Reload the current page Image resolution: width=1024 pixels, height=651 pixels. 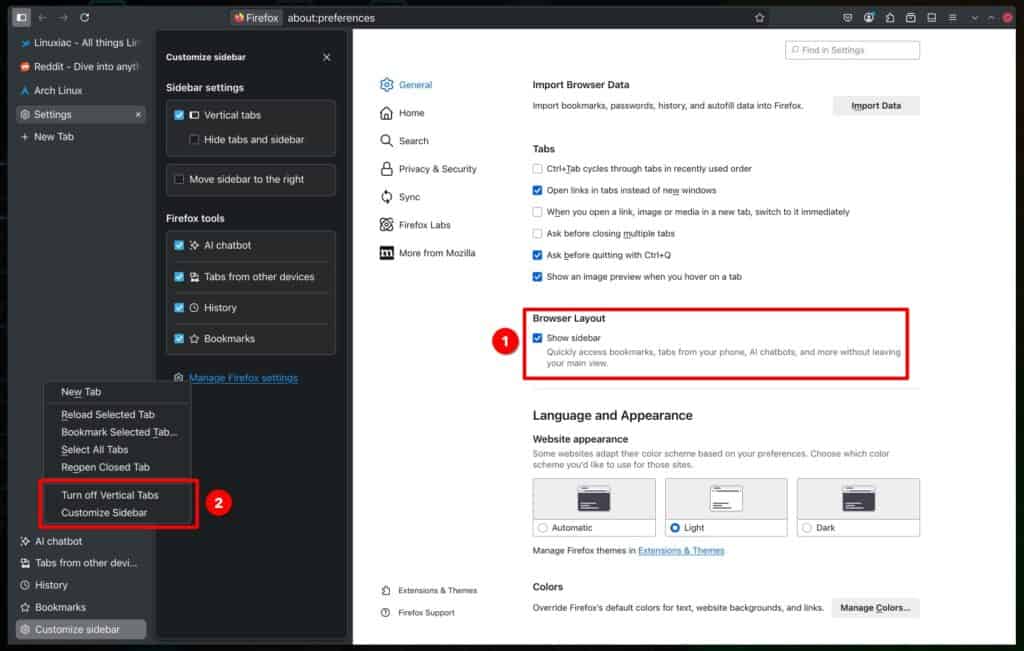84,17
